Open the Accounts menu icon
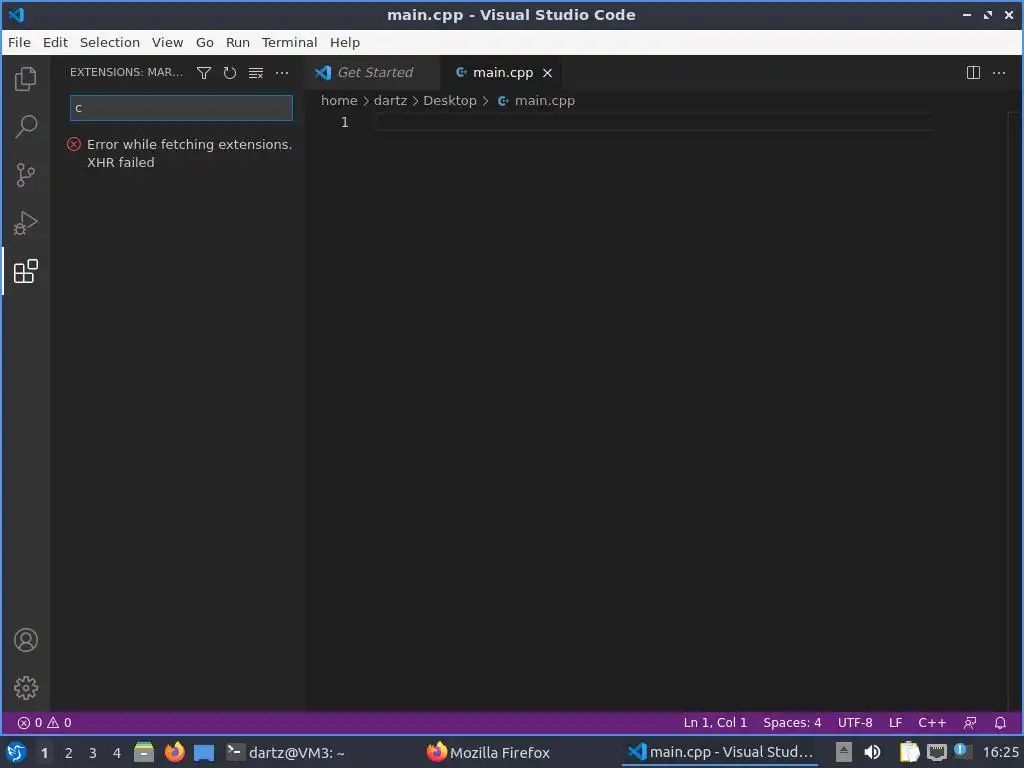Viewport: 1024px width, 768px height. click(25, 640)
